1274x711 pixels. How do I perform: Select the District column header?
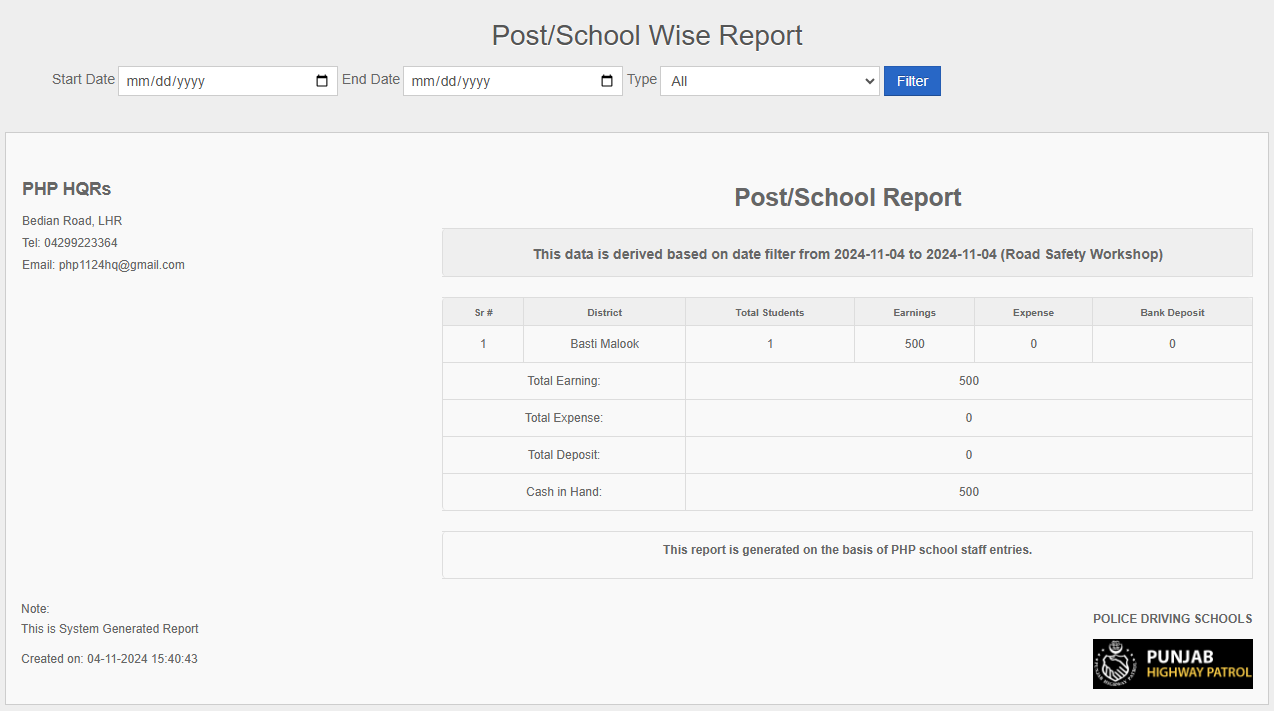(x=604, y=313)
